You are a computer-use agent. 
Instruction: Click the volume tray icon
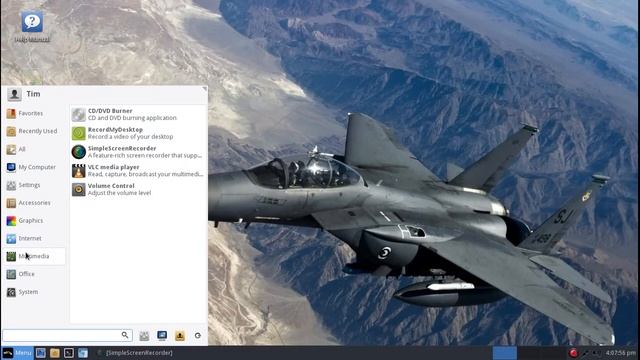(x=596, y=353)
